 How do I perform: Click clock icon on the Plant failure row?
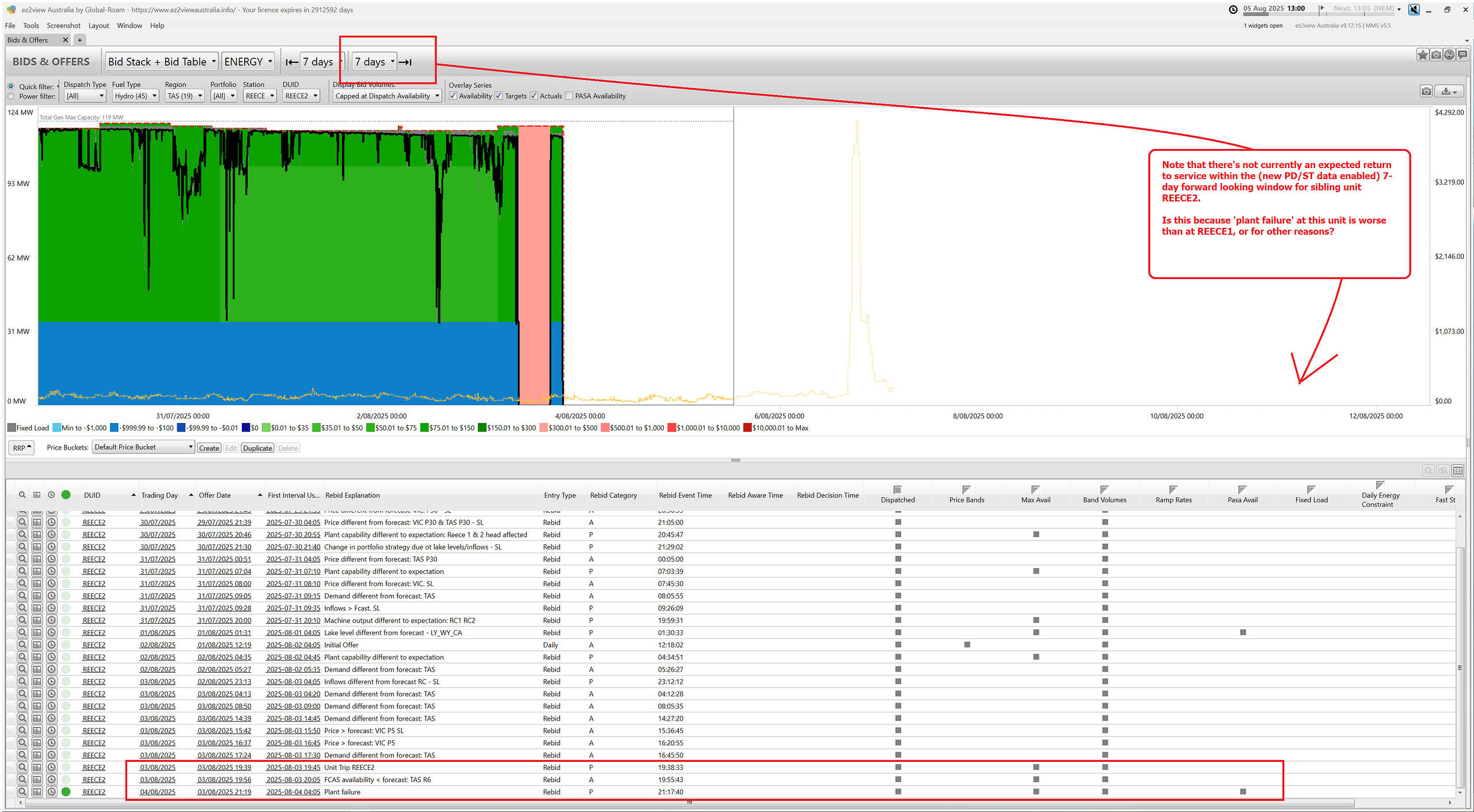(x=51, y=792)
